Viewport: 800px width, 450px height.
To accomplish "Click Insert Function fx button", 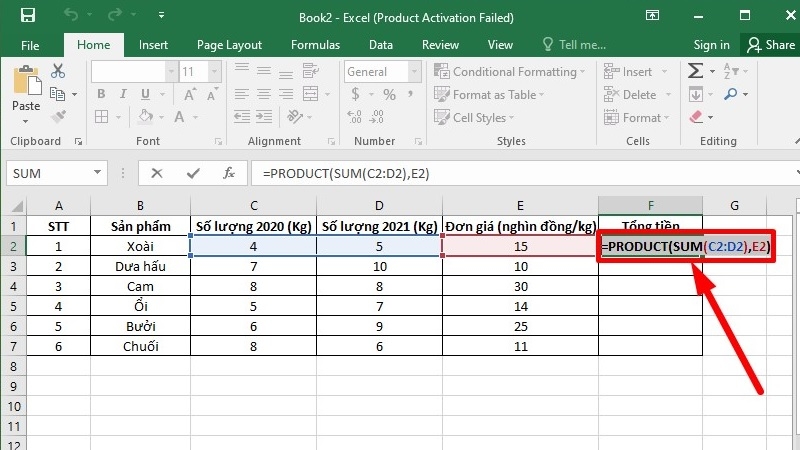I will tap(229, 173).
